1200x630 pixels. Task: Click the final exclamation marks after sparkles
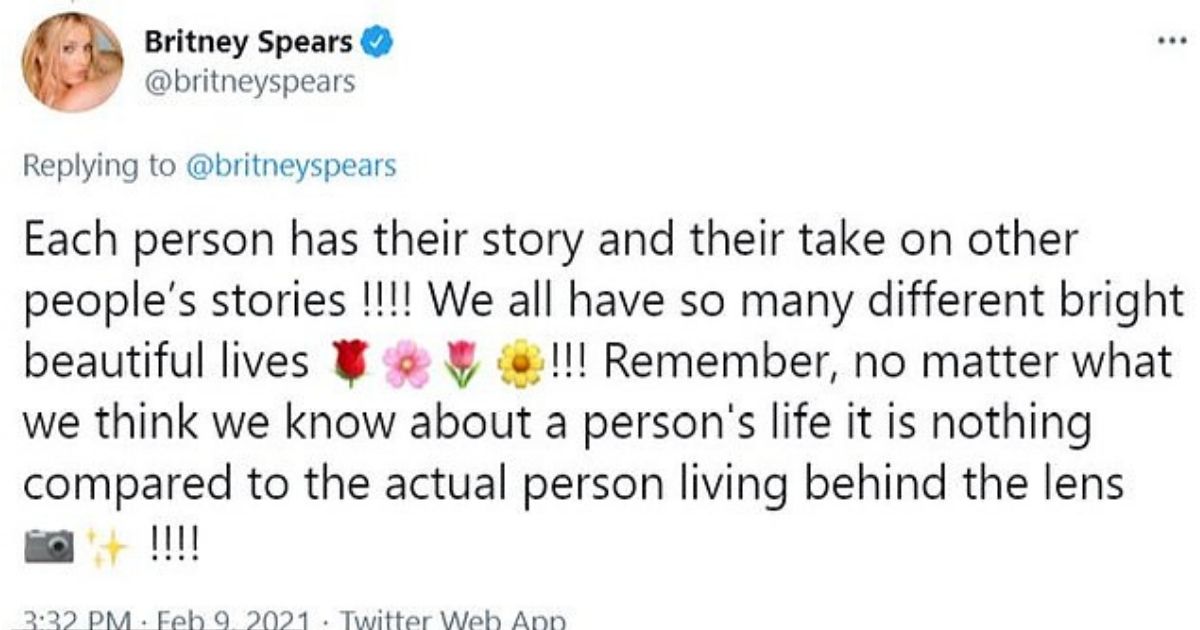click(174, 545)
